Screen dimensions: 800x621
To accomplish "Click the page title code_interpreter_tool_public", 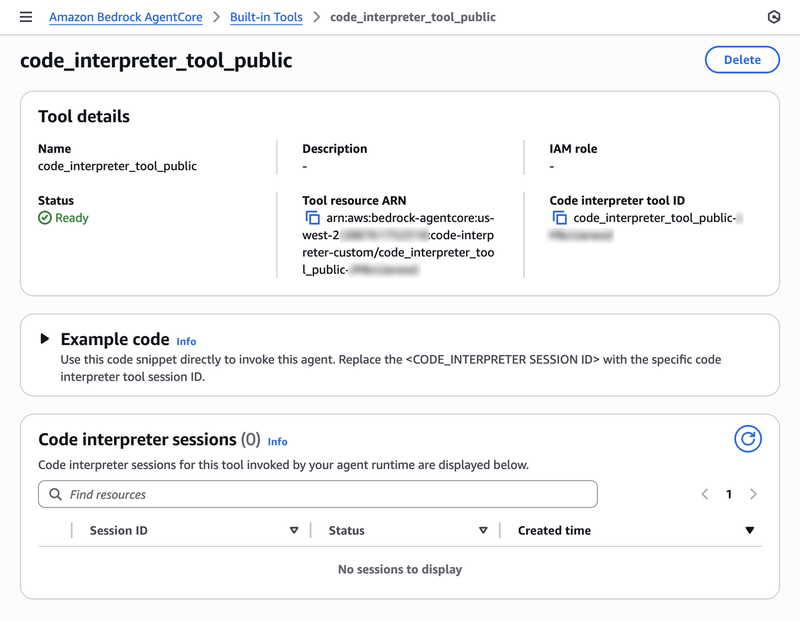I will (156, 60).
